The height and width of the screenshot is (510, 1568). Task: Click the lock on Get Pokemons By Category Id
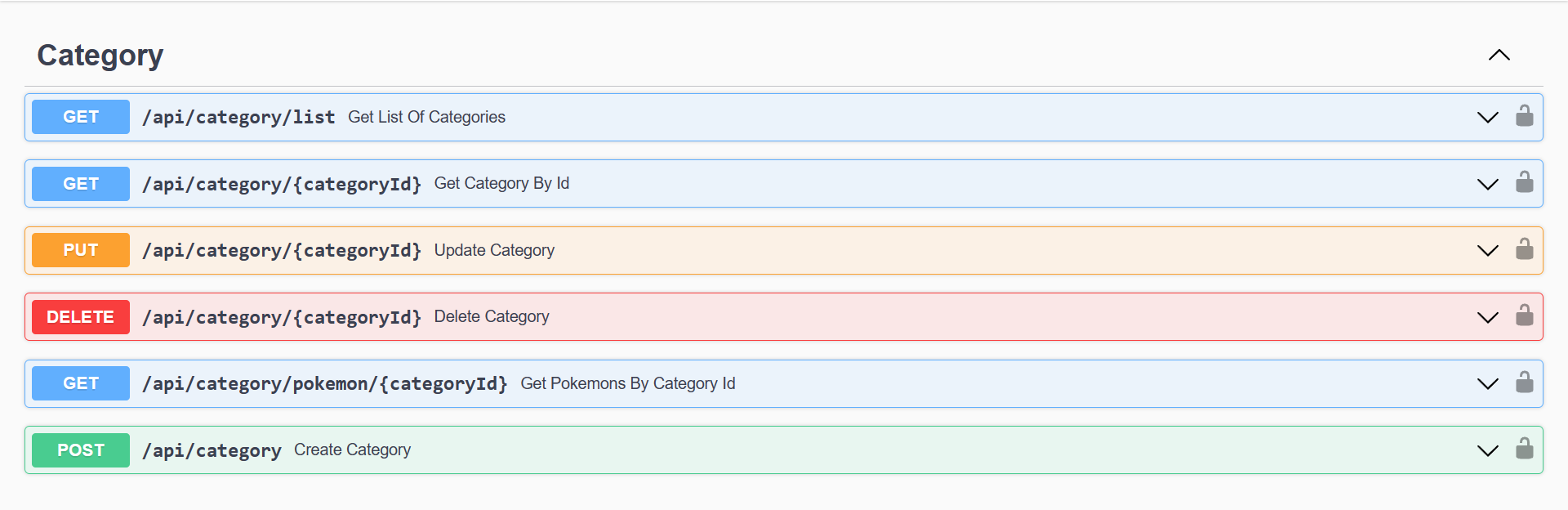[1524, 382]
